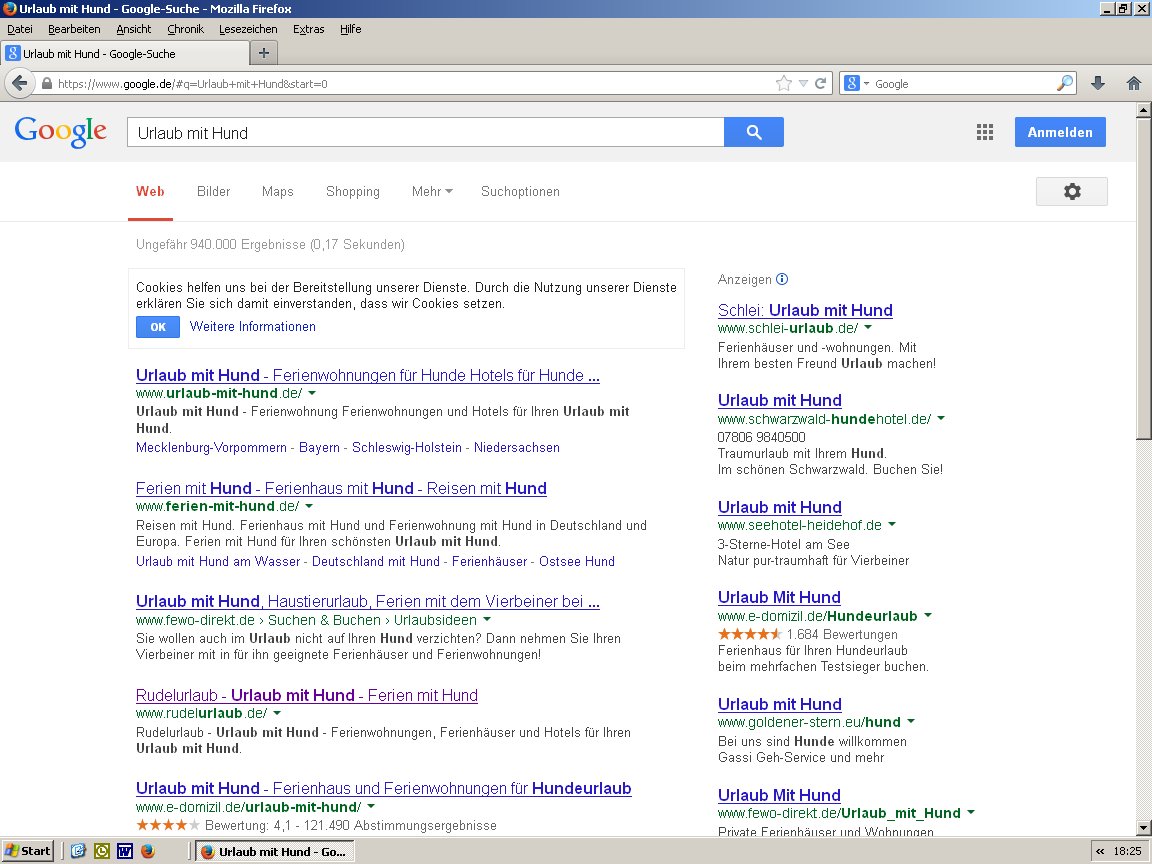Viewport: 1152px width, 864px height.
Task: Expand the Mehr dropdown
Action: click(432, 192)
